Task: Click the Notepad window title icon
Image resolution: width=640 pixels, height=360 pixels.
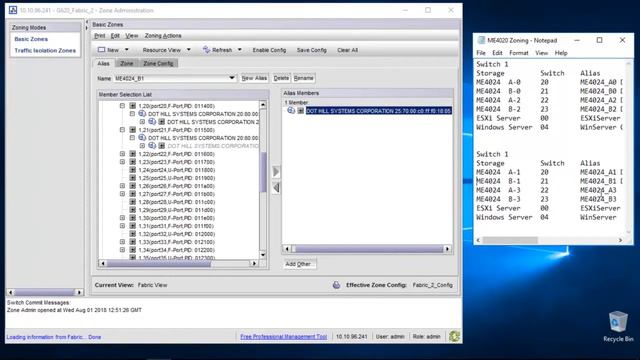Action: point(481,40)
